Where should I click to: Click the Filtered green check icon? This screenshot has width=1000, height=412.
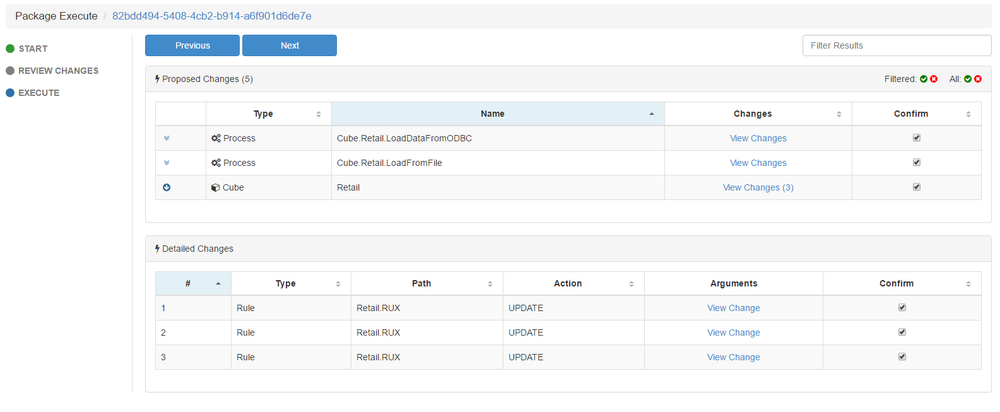tap(924, 78)
